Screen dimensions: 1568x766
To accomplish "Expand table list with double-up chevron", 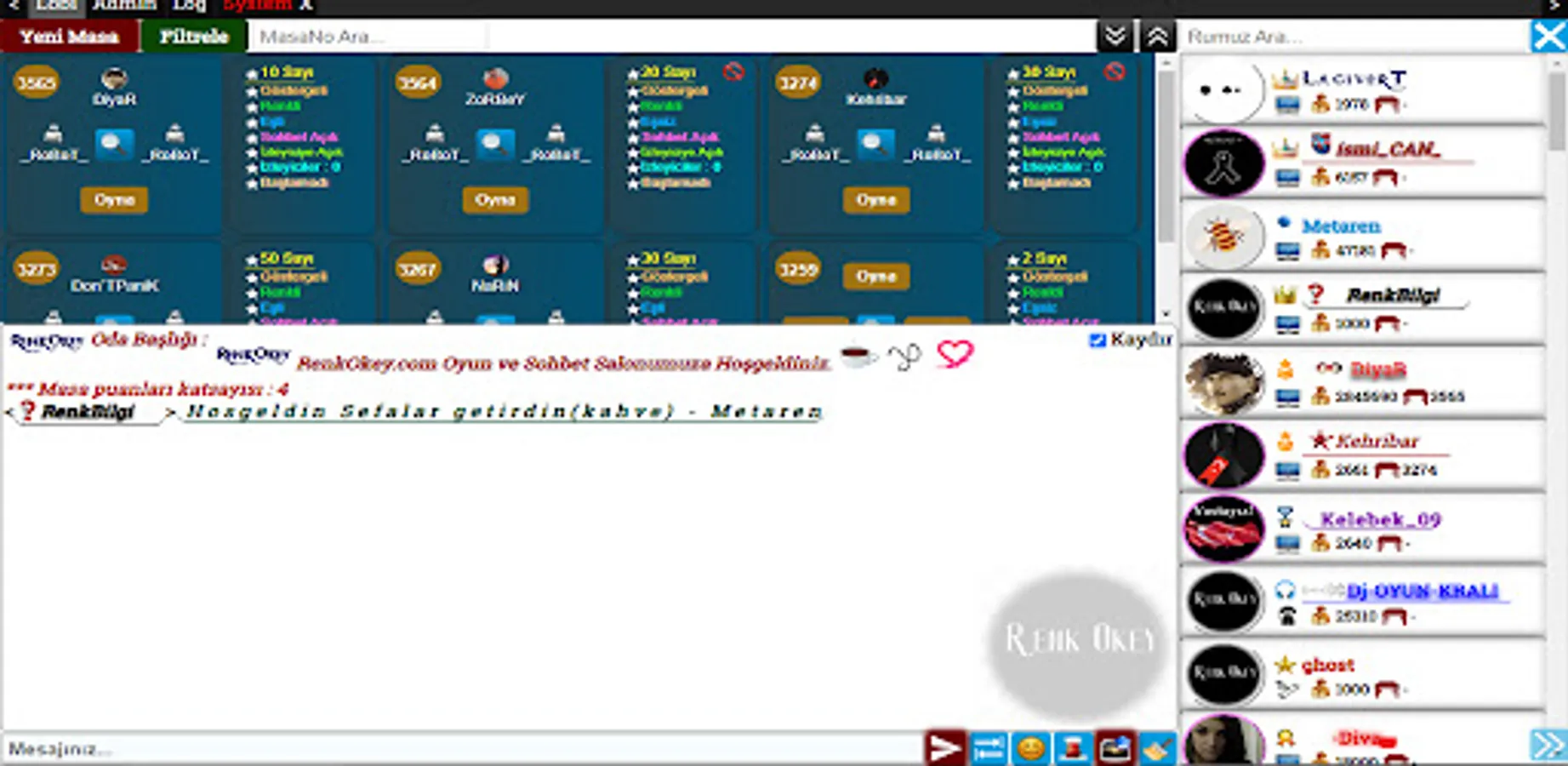I will pyautogui.click(x=1157, y=37).
